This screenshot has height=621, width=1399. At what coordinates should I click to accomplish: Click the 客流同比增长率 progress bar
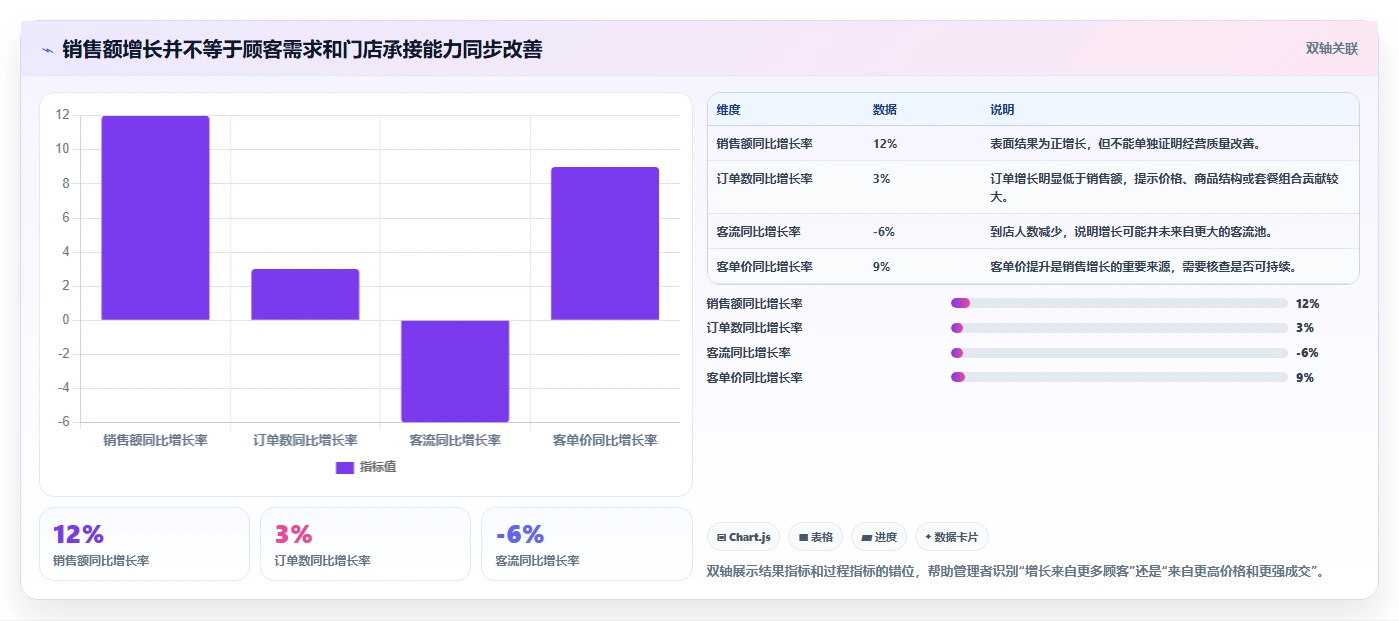click(x=1119, y=353)
